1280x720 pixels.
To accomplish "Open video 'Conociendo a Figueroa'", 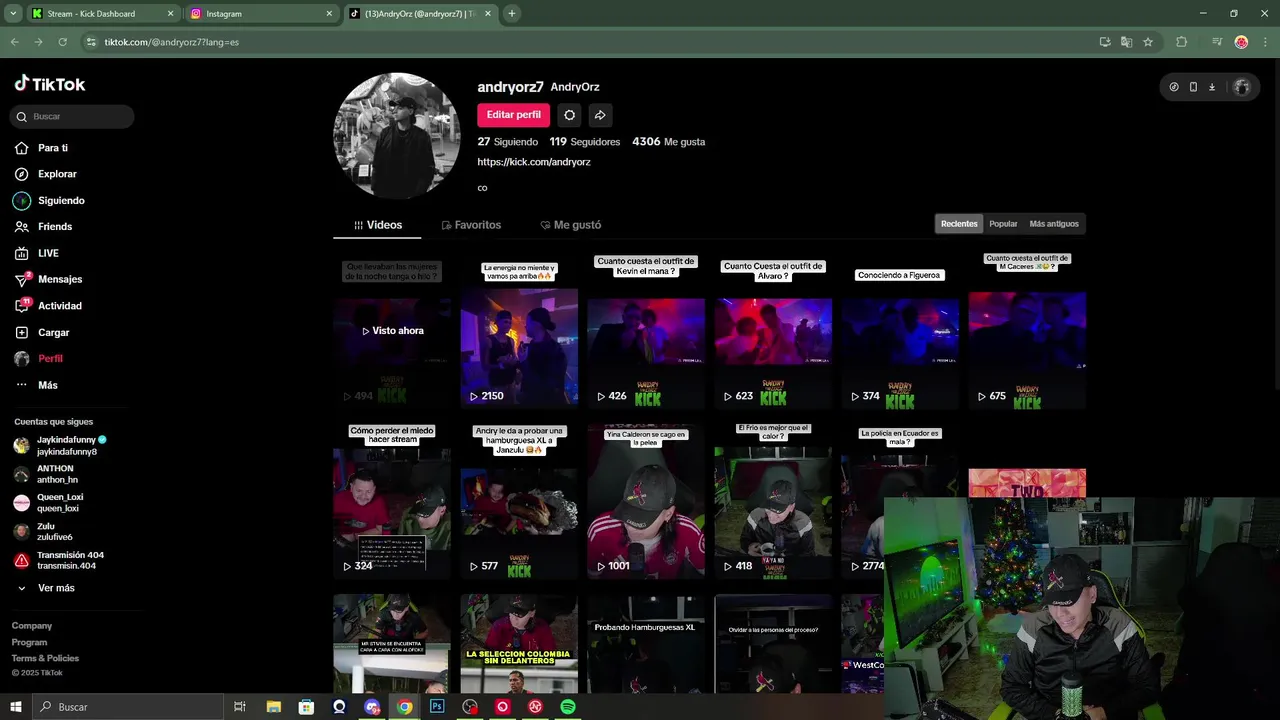I will pos(900,330).
